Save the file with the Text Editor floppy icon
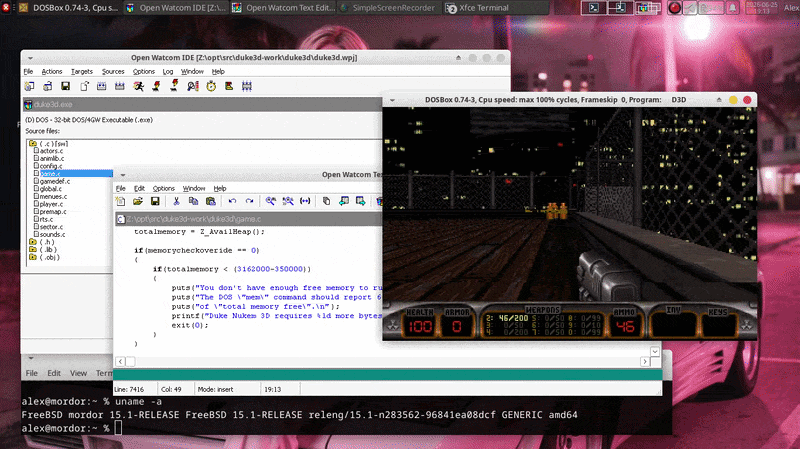 click(x=155, y=202)
